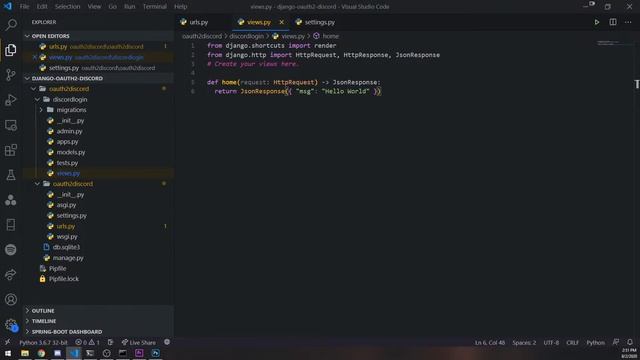
Task: Open the Source Control view icon
Action: point(11,75)
